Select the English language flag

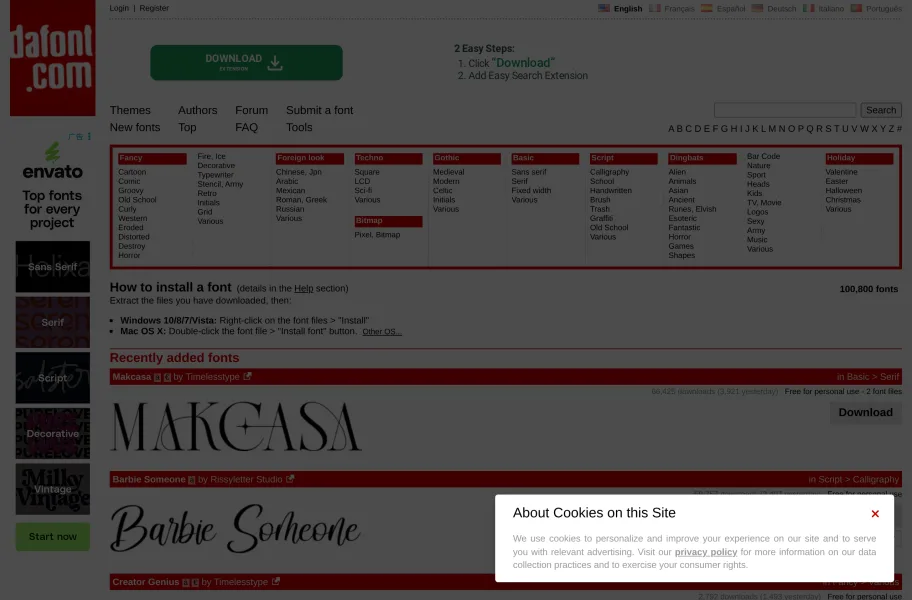coord(604,8)
